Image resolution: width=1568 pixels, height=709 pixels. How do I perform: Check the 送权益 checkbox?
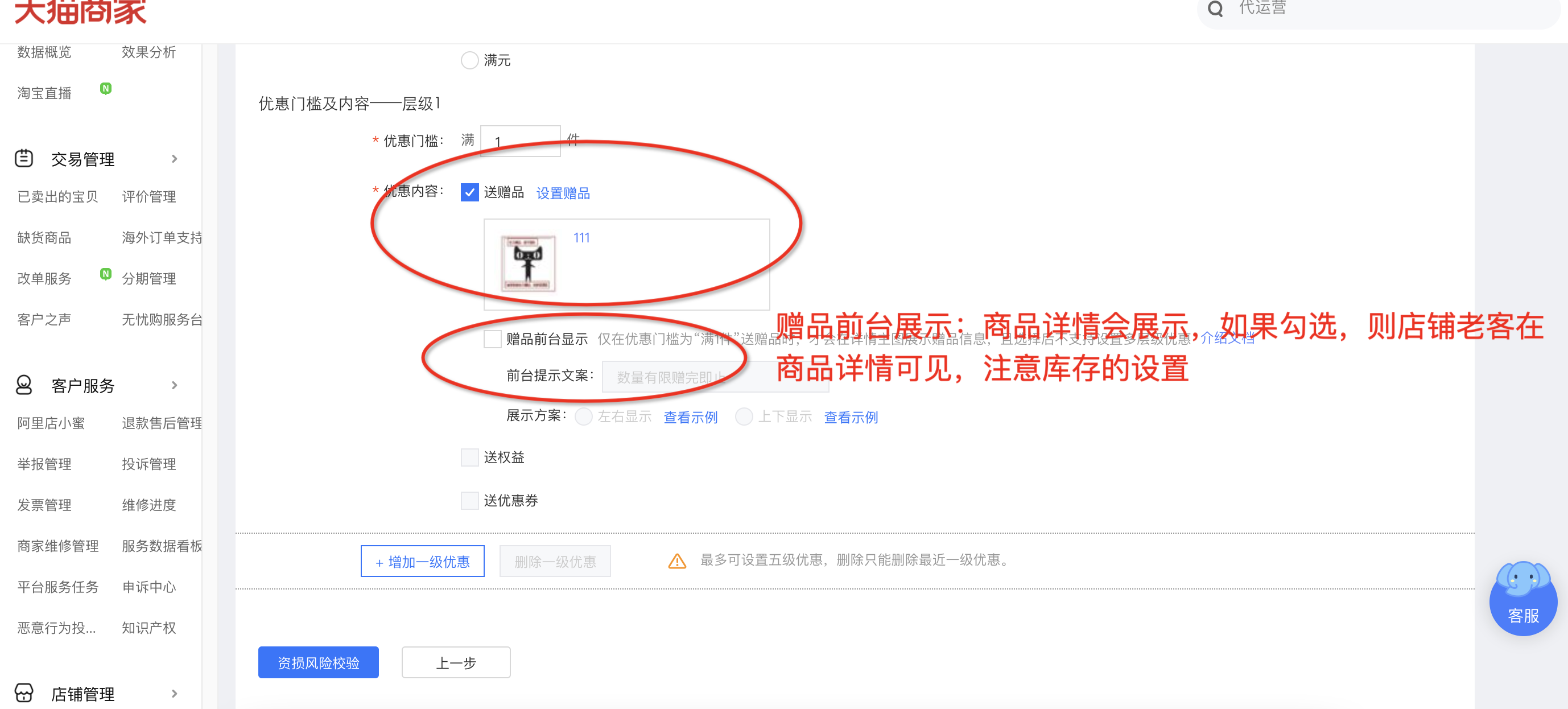click(x=469, y=457)
